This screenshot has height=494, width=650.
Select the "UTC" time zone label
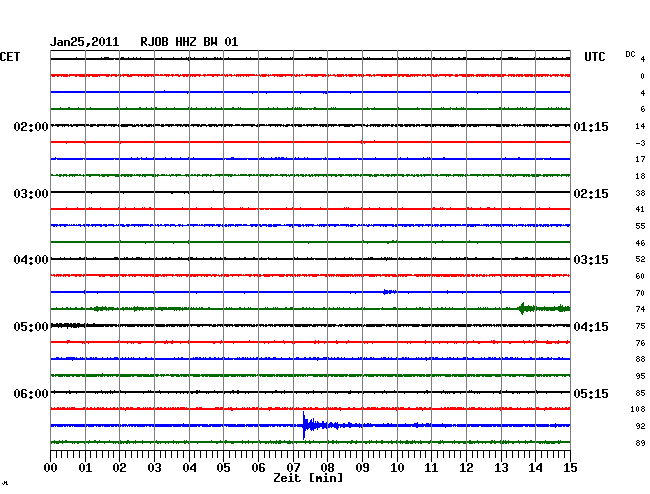pyautogui.click(x=594, y=57)
